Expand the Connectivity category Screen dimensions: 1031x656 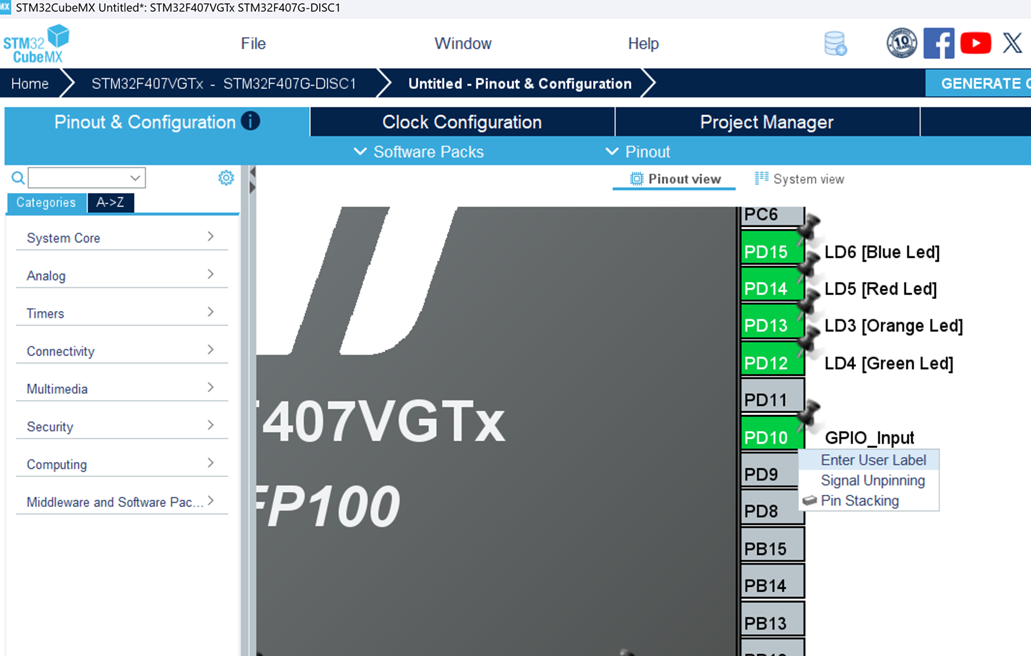pyautogui.click(x=122, y=350)
